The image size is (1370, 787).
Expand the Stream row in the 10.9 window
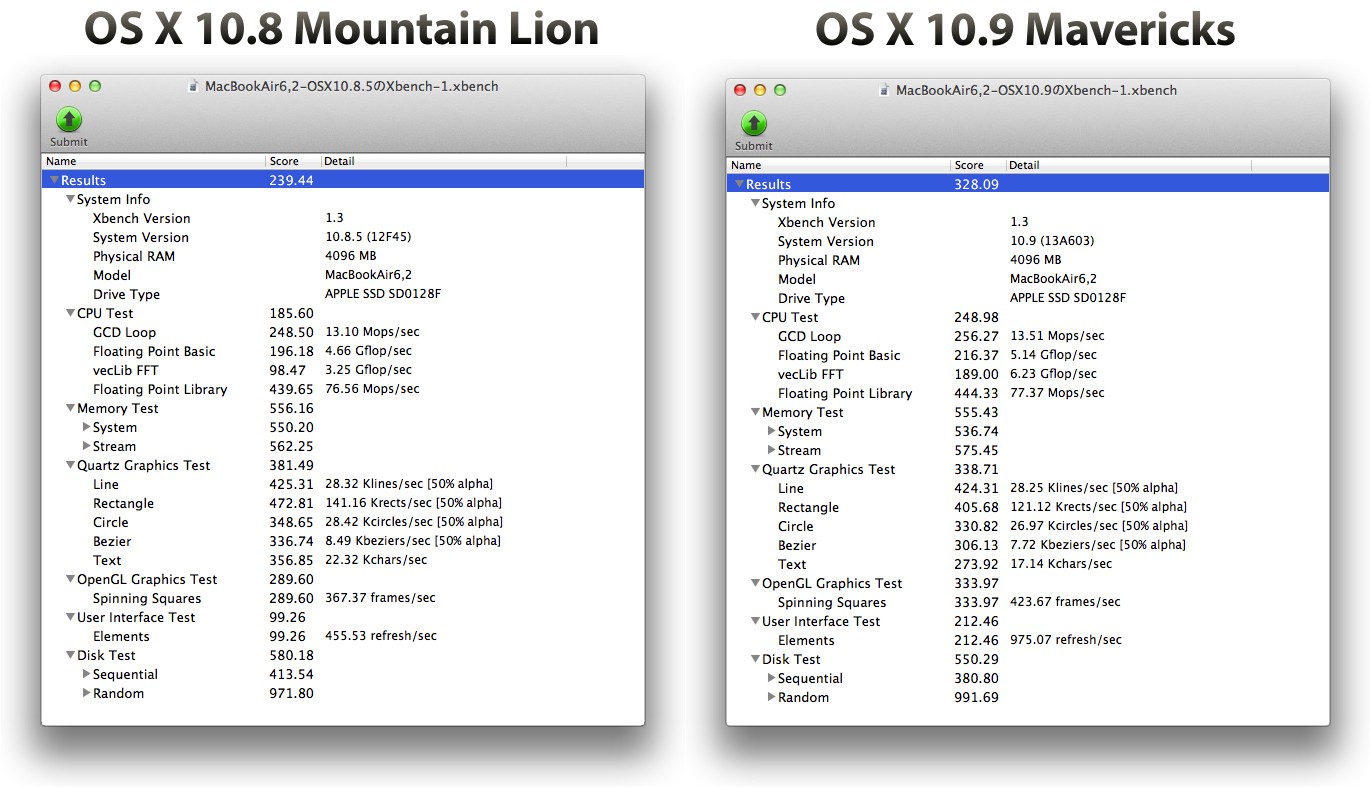[x=771, y=450]
